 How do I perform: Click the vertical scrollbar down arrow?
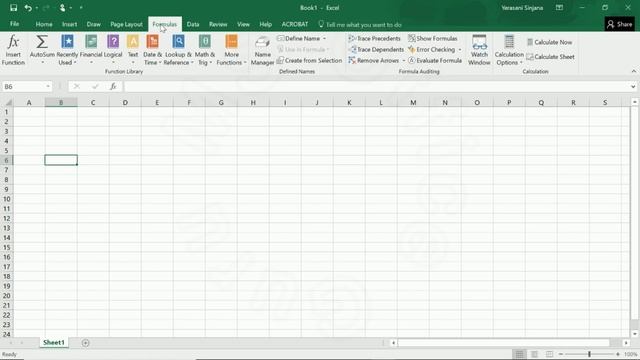point(635,334)
